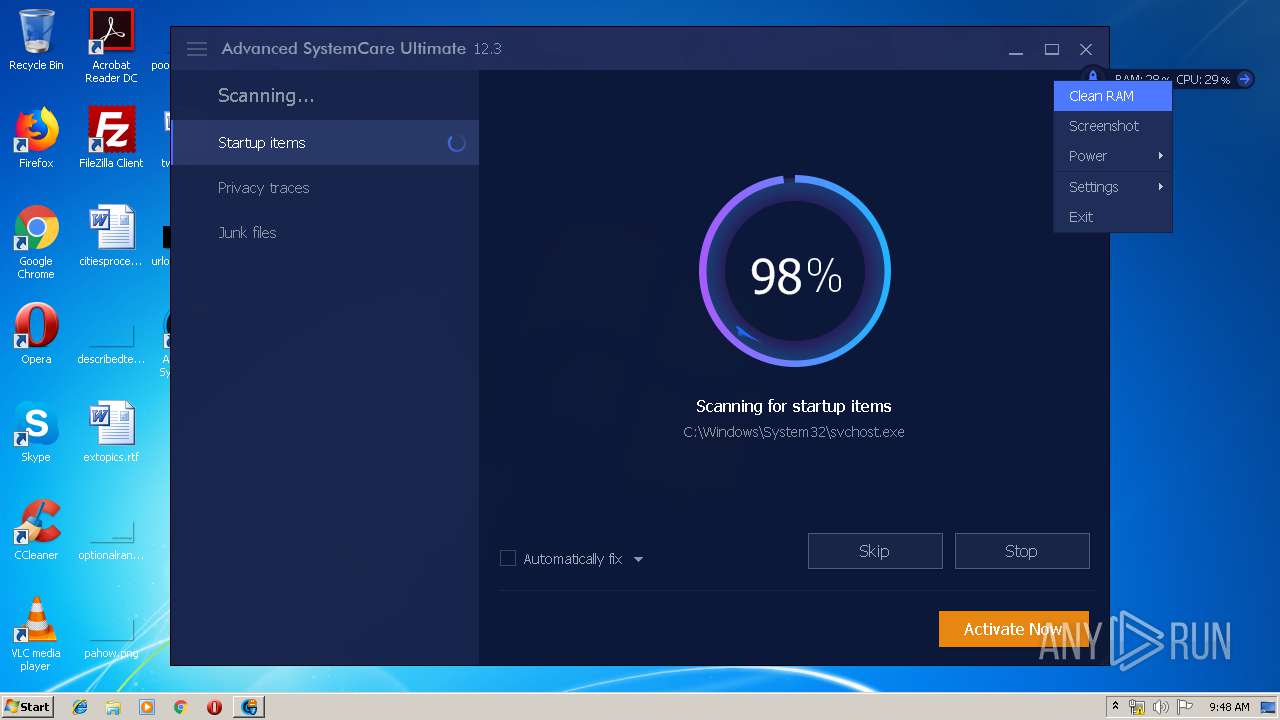Open Windows Explorer folder in taskbar
Screen dimensions: 1280x720
pyautogui.click(x=113, y=707)
